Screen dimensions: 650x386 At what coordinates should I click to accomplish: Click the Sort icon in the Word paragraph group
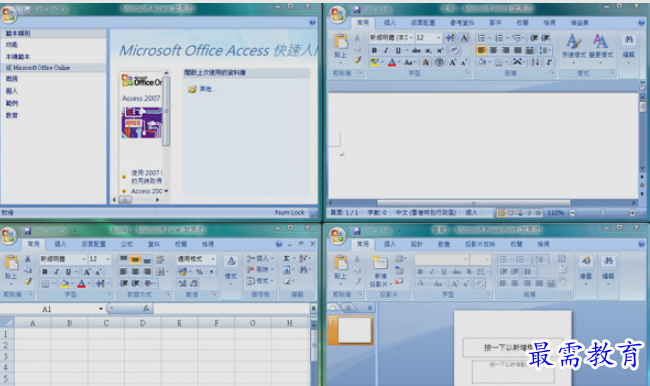[x=535, y=62]
